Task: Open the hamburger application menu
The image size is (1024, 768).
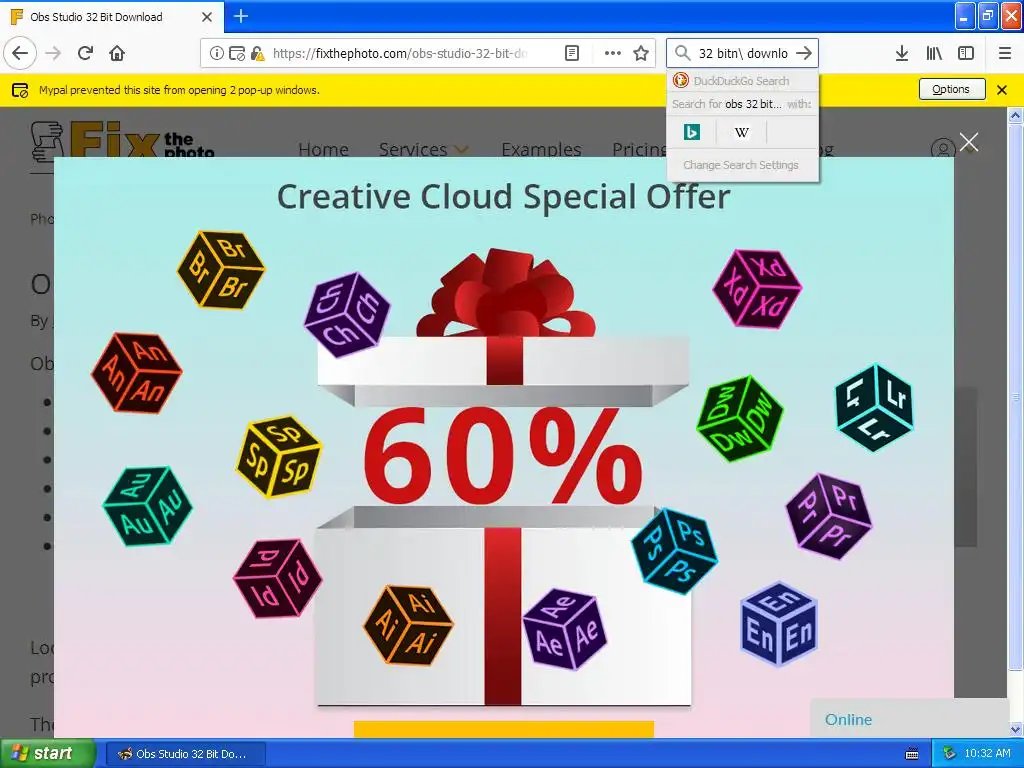Action: pyautogui.click(x=1005, y=54)
